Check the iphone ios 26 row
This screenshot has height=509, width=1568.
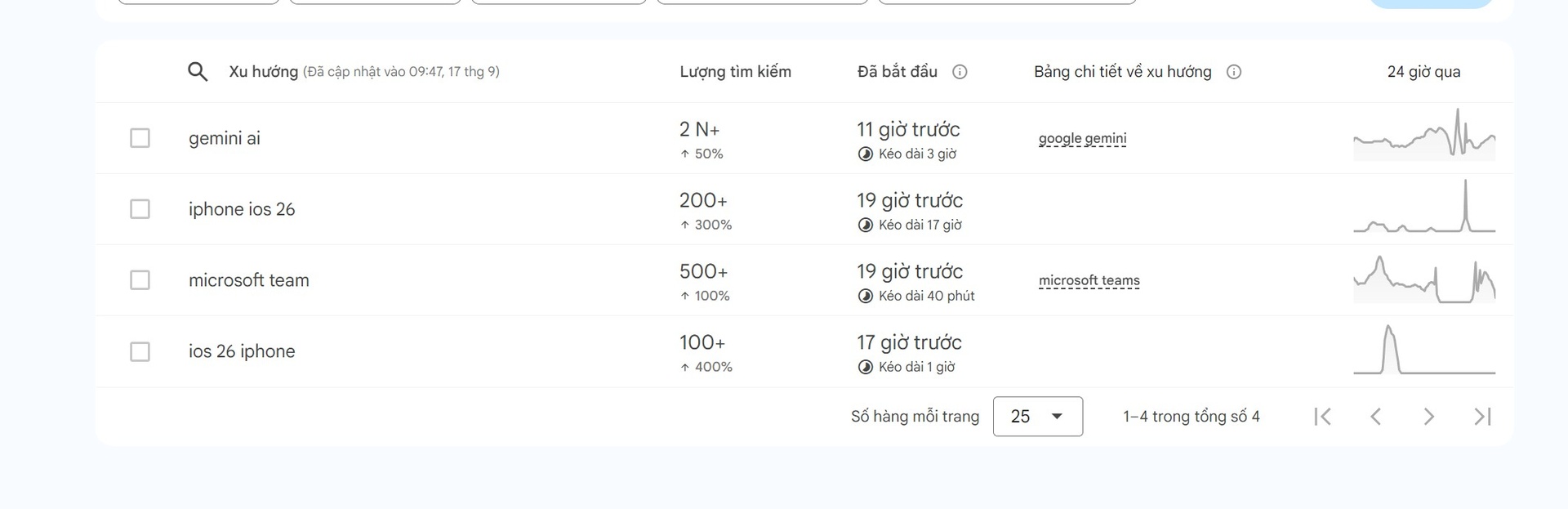[x=140, y=209]
